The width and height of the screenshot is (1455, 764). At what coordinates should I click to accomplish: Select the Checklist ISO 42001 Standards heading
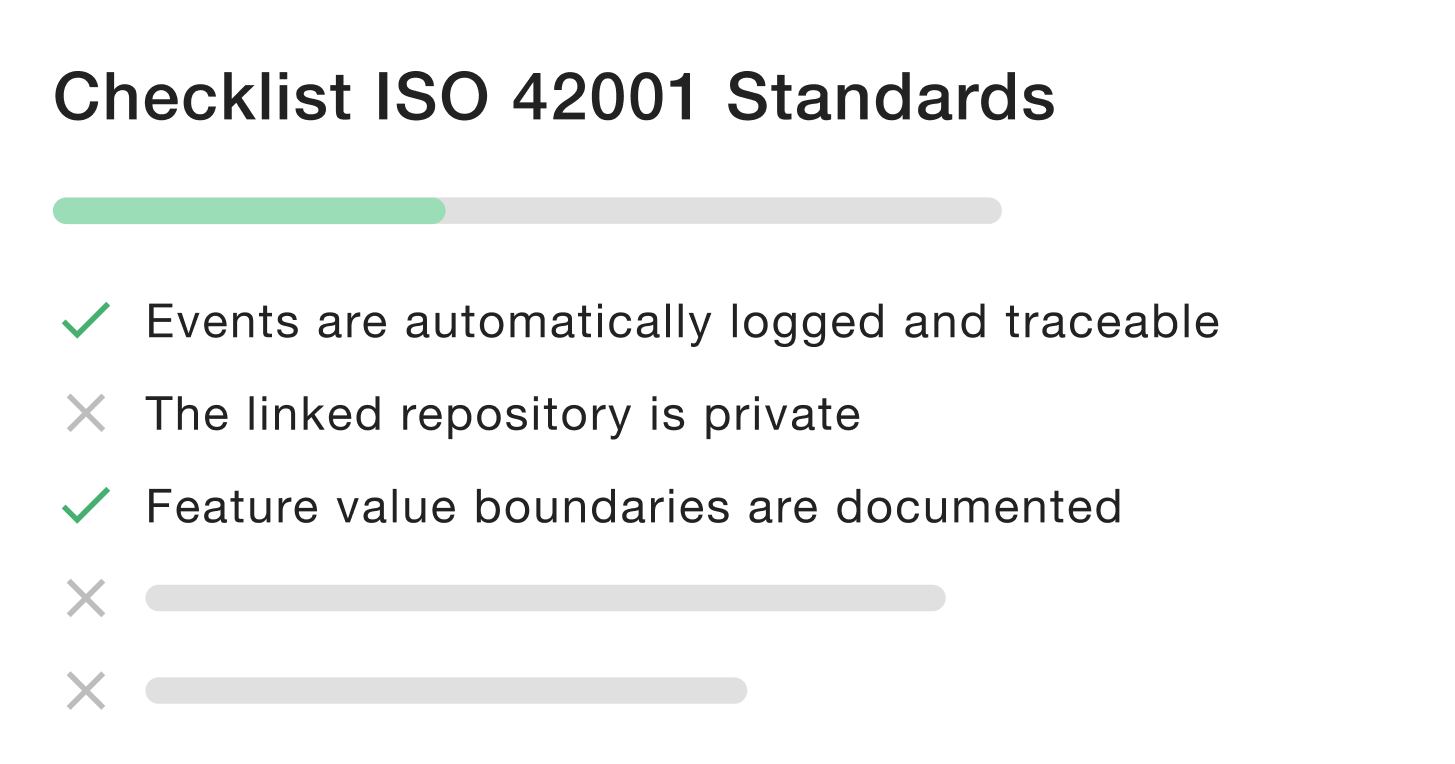point(554,97)
